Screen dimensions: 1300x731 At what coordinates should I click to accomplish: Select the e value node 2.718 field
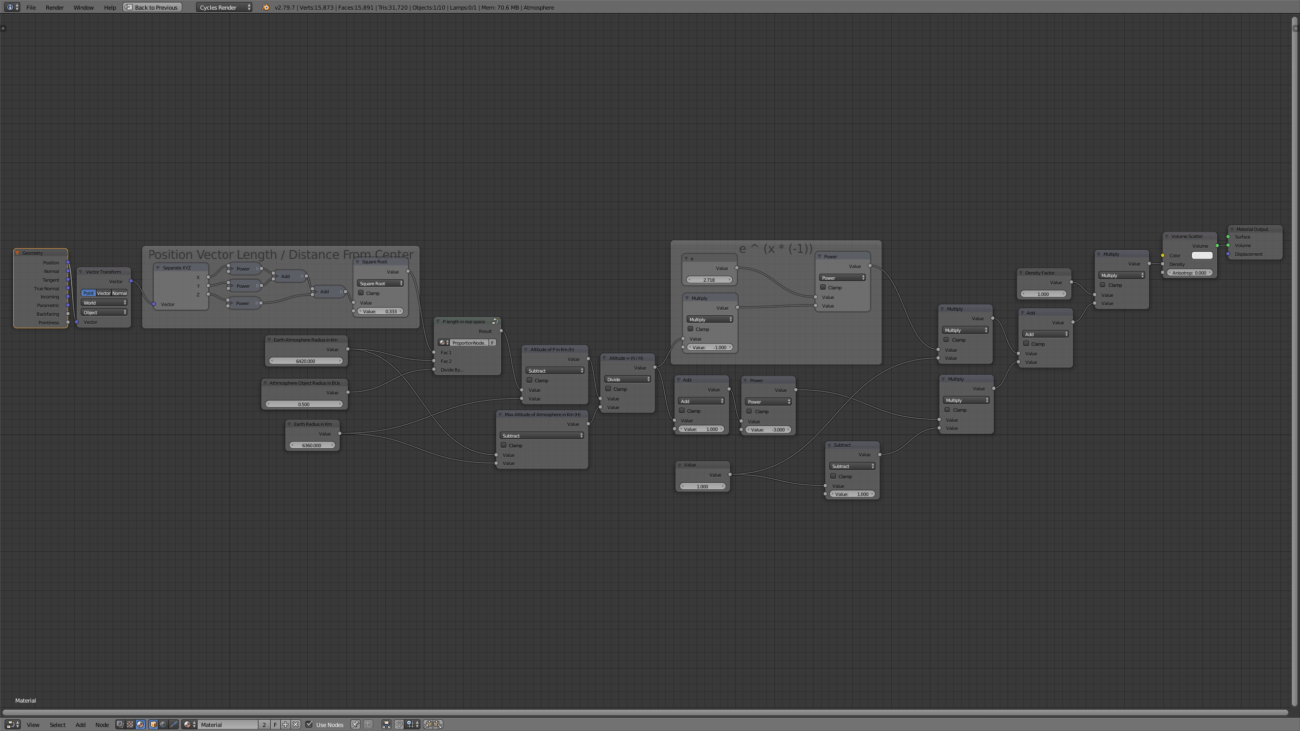coord(709,280)
